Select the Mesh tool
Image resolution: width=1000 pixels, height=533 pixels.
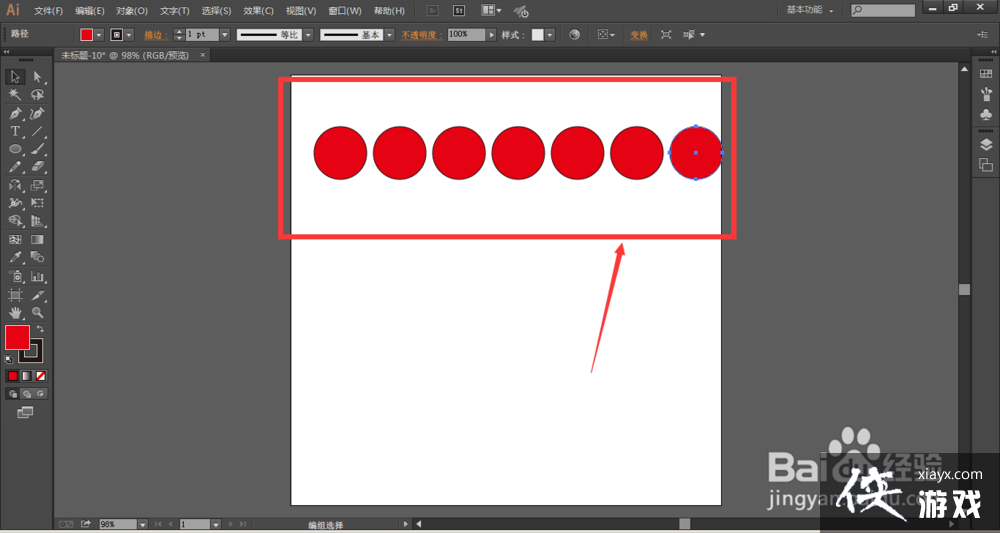(x=15, y=240)
